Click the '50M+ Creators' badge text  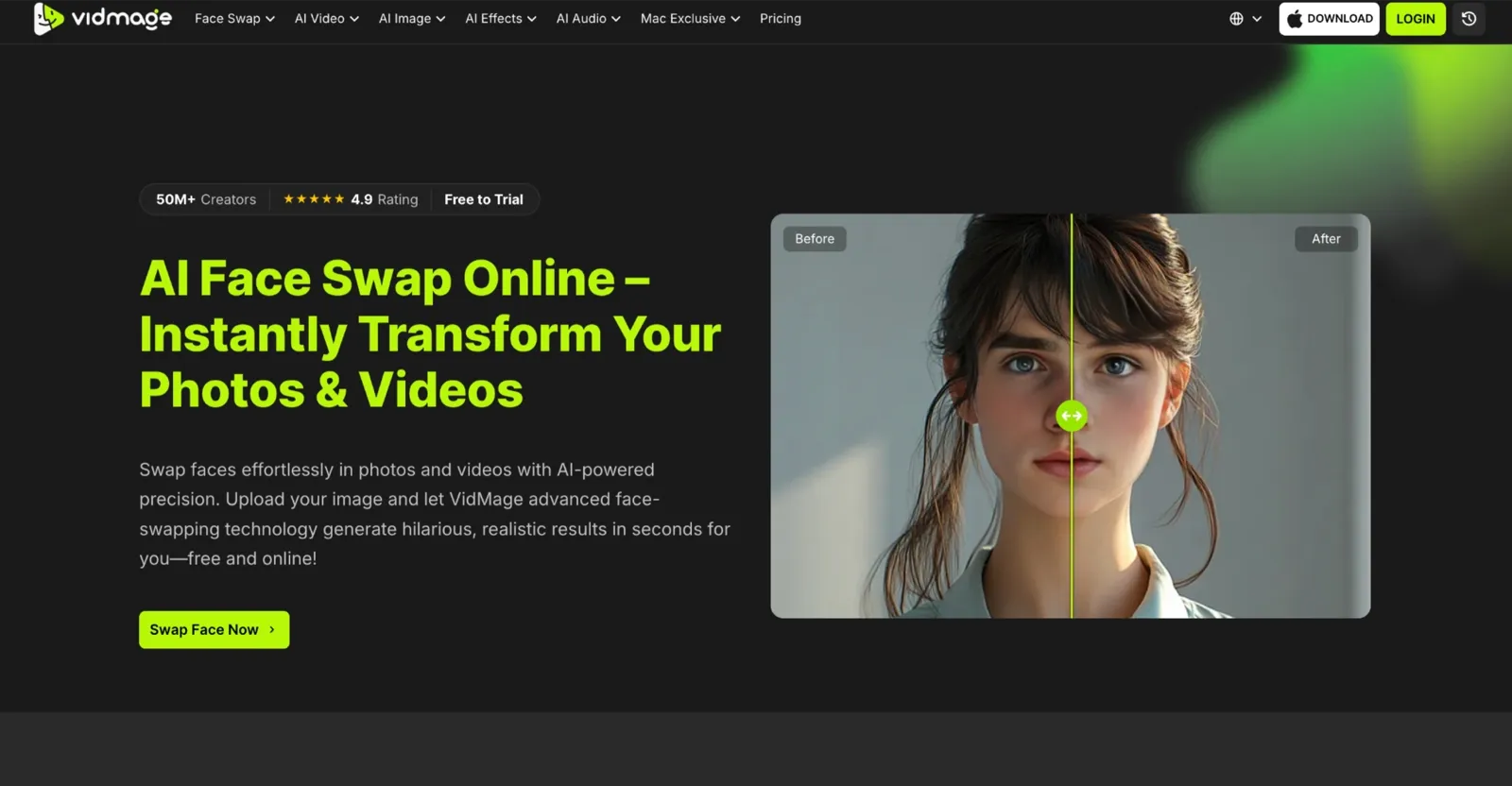(206, 199)
